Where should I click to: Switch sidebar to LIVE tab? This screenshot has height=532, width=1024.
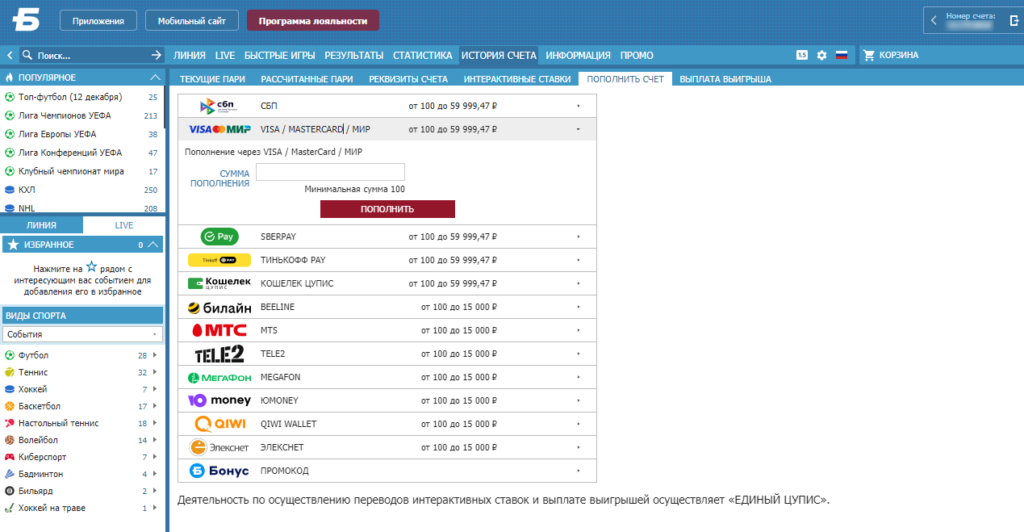point(124,225)
